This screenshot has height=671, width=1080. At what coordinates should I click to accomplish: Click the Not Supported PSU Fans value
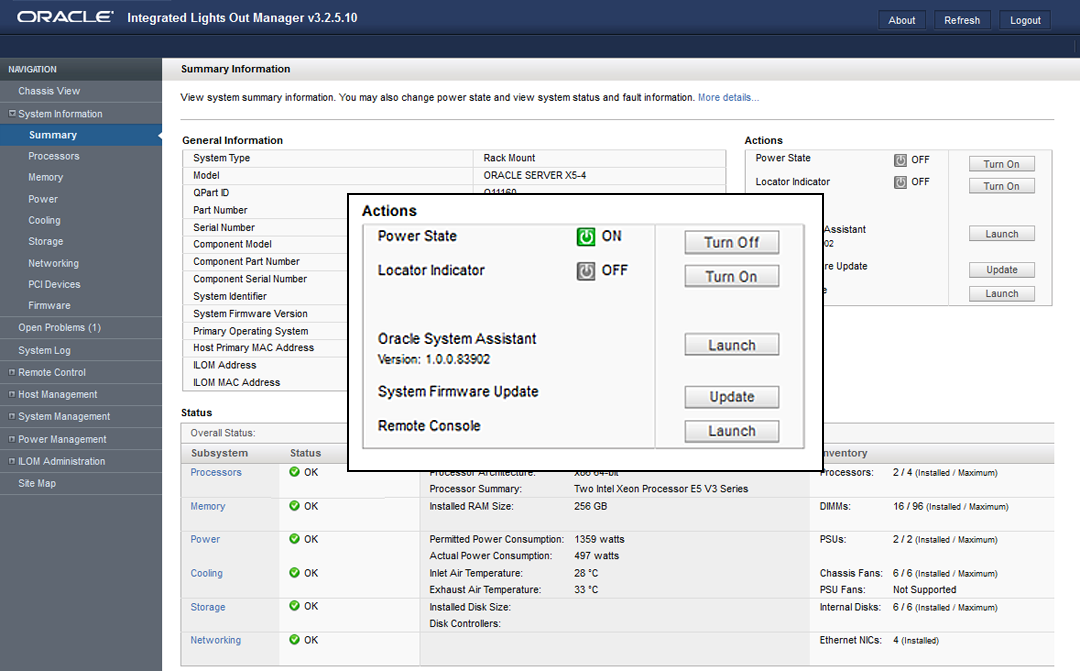tap(924, 589)
